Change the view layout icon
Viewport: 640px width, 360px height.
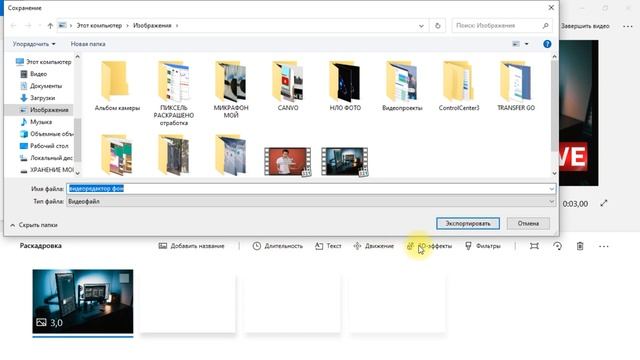coord(516,44)
